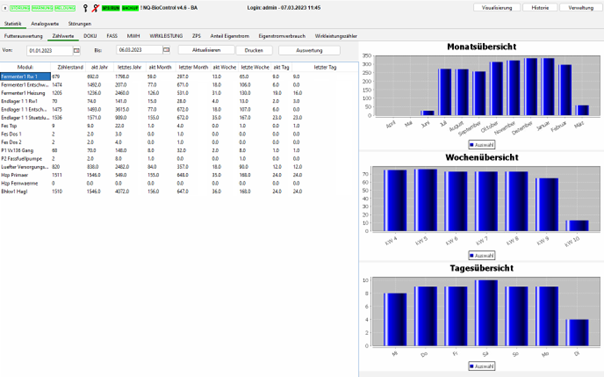Image resolution: width=604 pixels, height=377 pixels.
Task: Sort by the Modul column header
Action: pos(25,67)
